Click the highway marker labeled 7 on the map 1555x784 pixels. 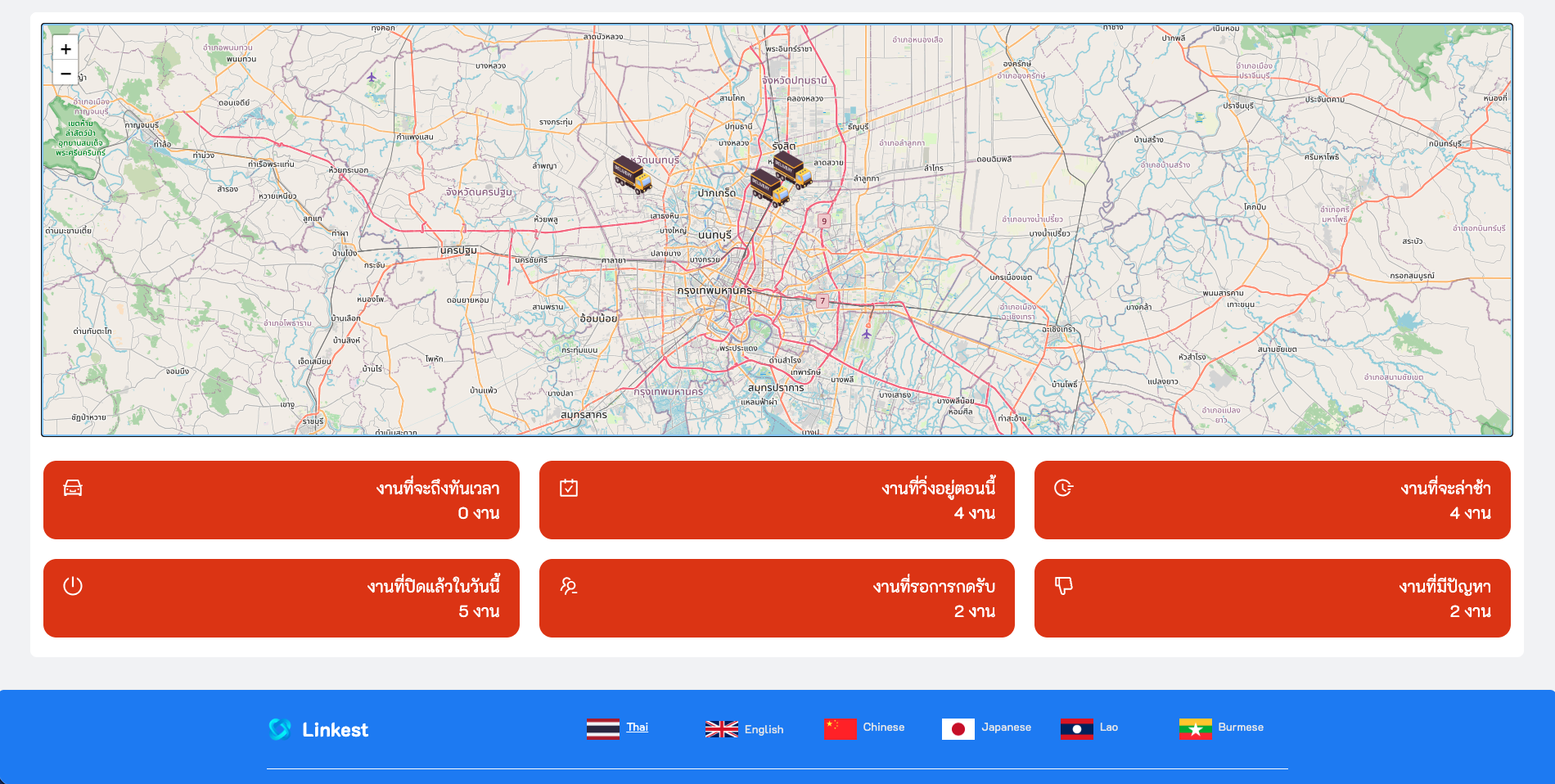click(x=821, y=300)
